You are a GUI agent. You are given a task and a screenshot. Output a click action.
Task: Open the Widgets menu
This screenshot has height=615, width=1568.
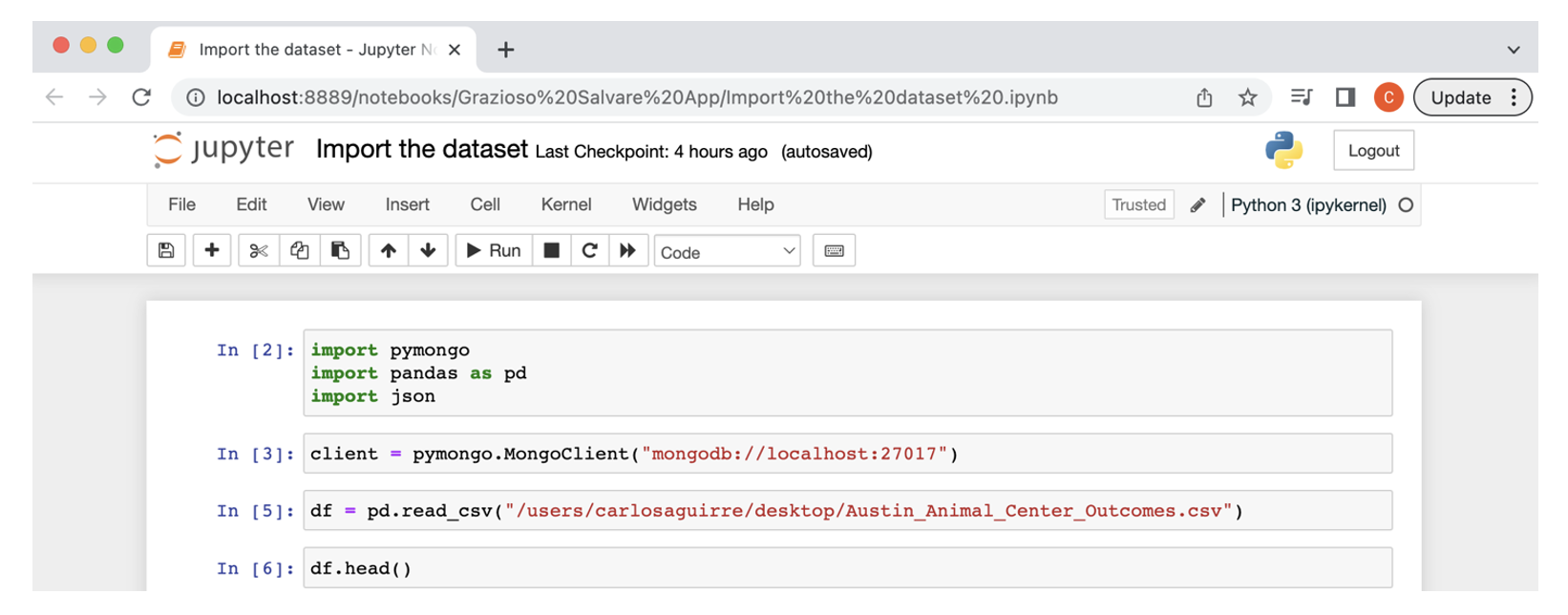(665, 204)
